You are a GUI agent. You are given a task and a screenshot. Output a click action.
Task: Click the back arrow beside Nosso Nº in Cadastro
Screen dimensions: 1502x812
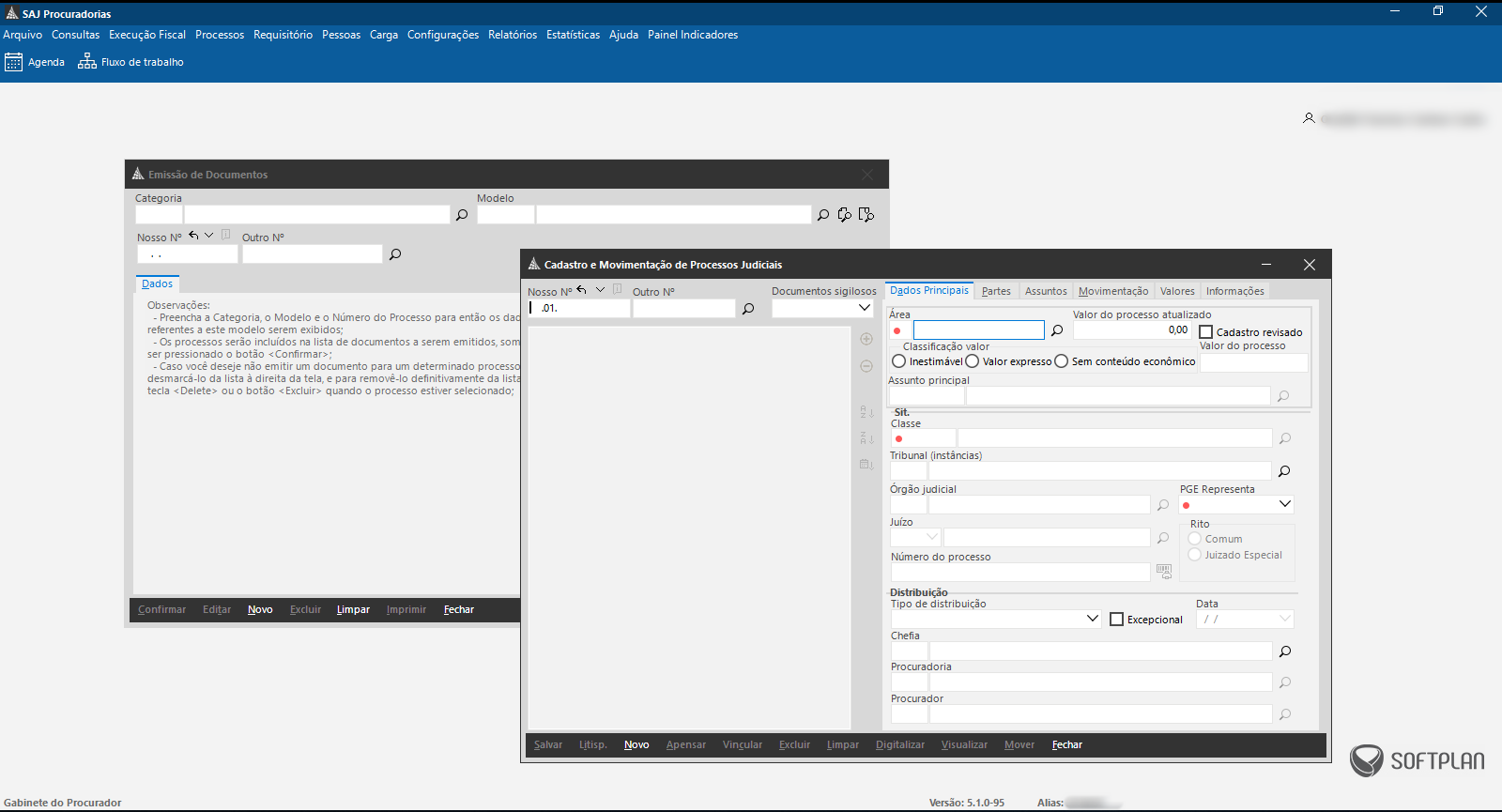click(x=582, y=290)
